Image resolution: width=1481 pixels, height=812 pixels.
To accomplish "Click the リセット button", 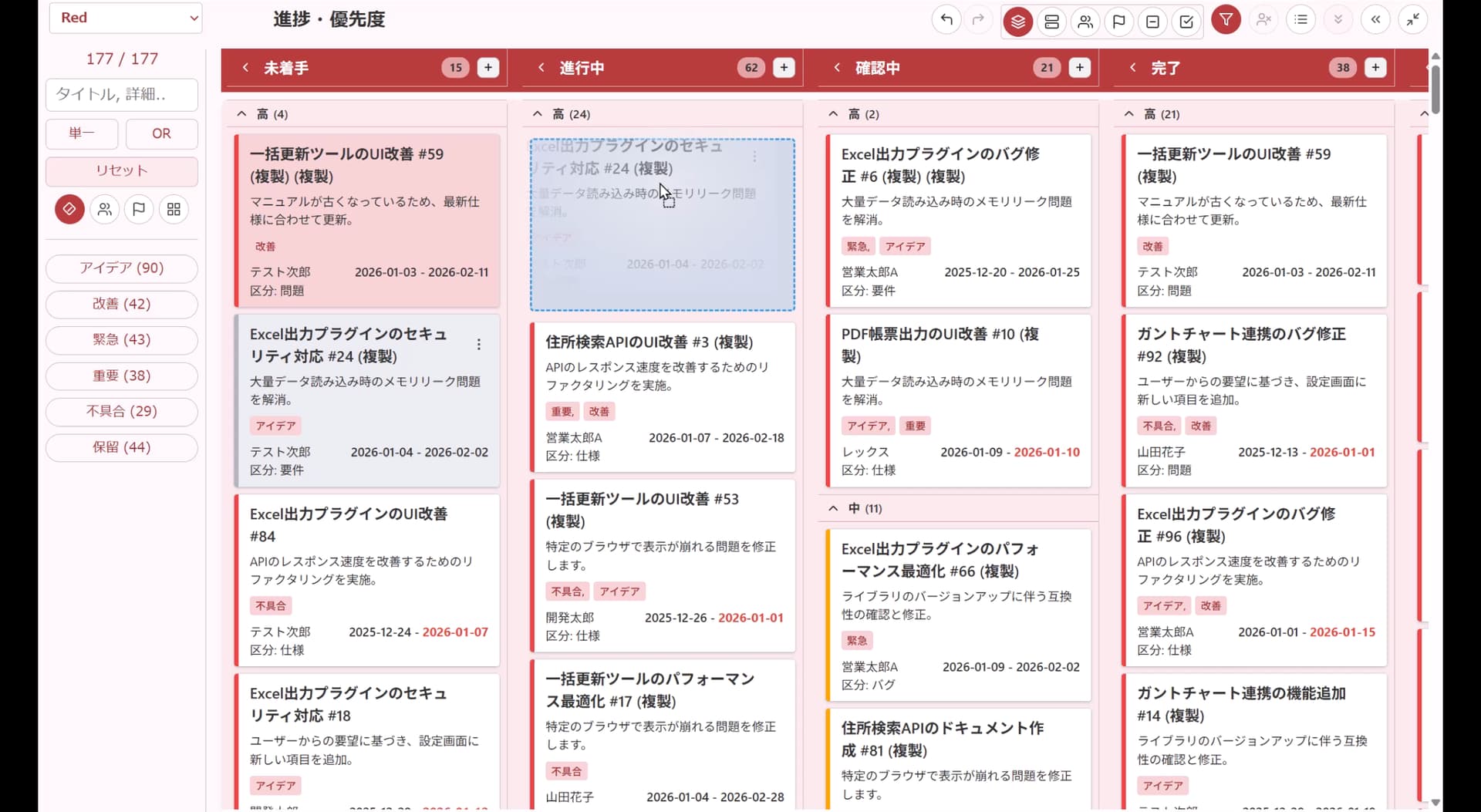I will click(x=122, y=171).
